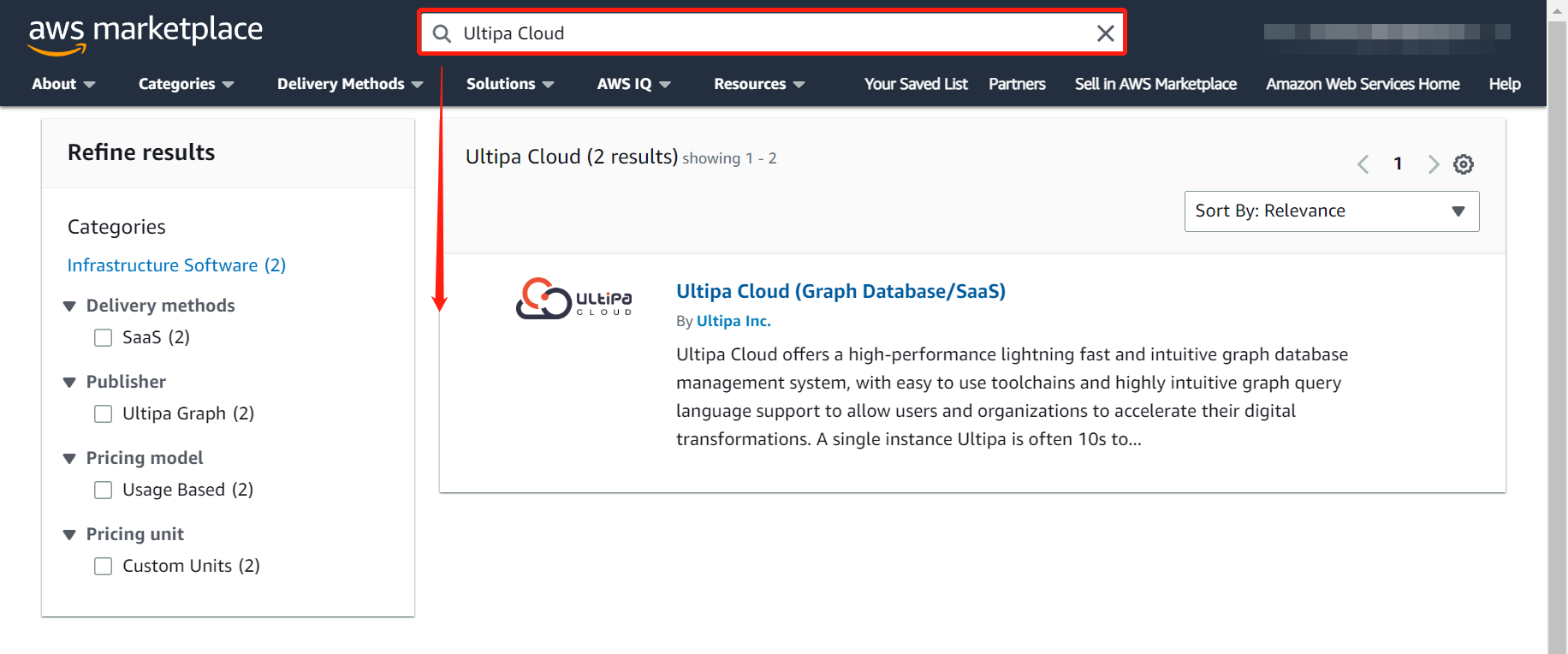Click the AWS Marketplace logo
This screenshot has width=1568, height=654.
tap(146, 34)
